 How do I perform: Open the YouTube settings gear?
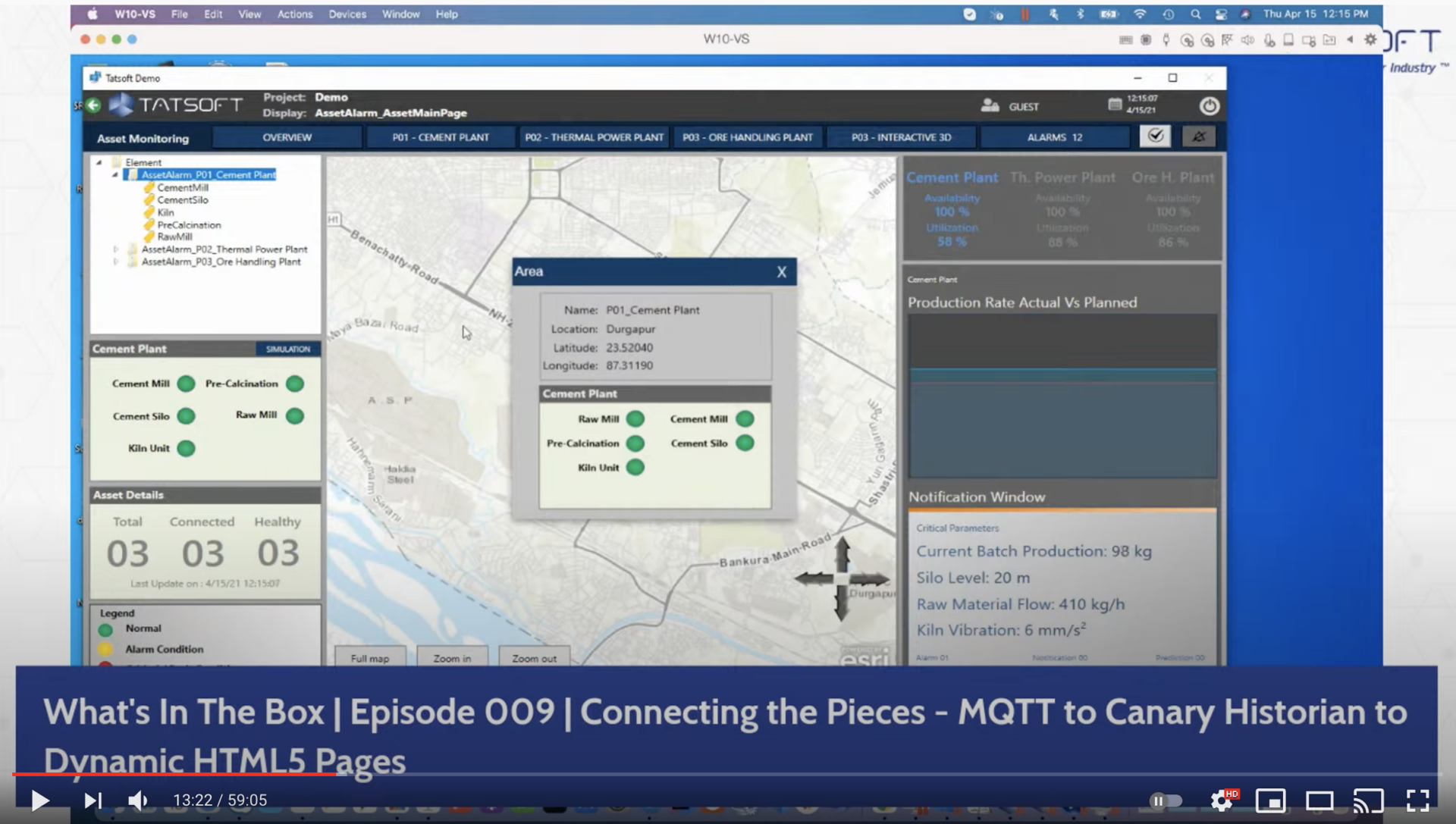1222,800
